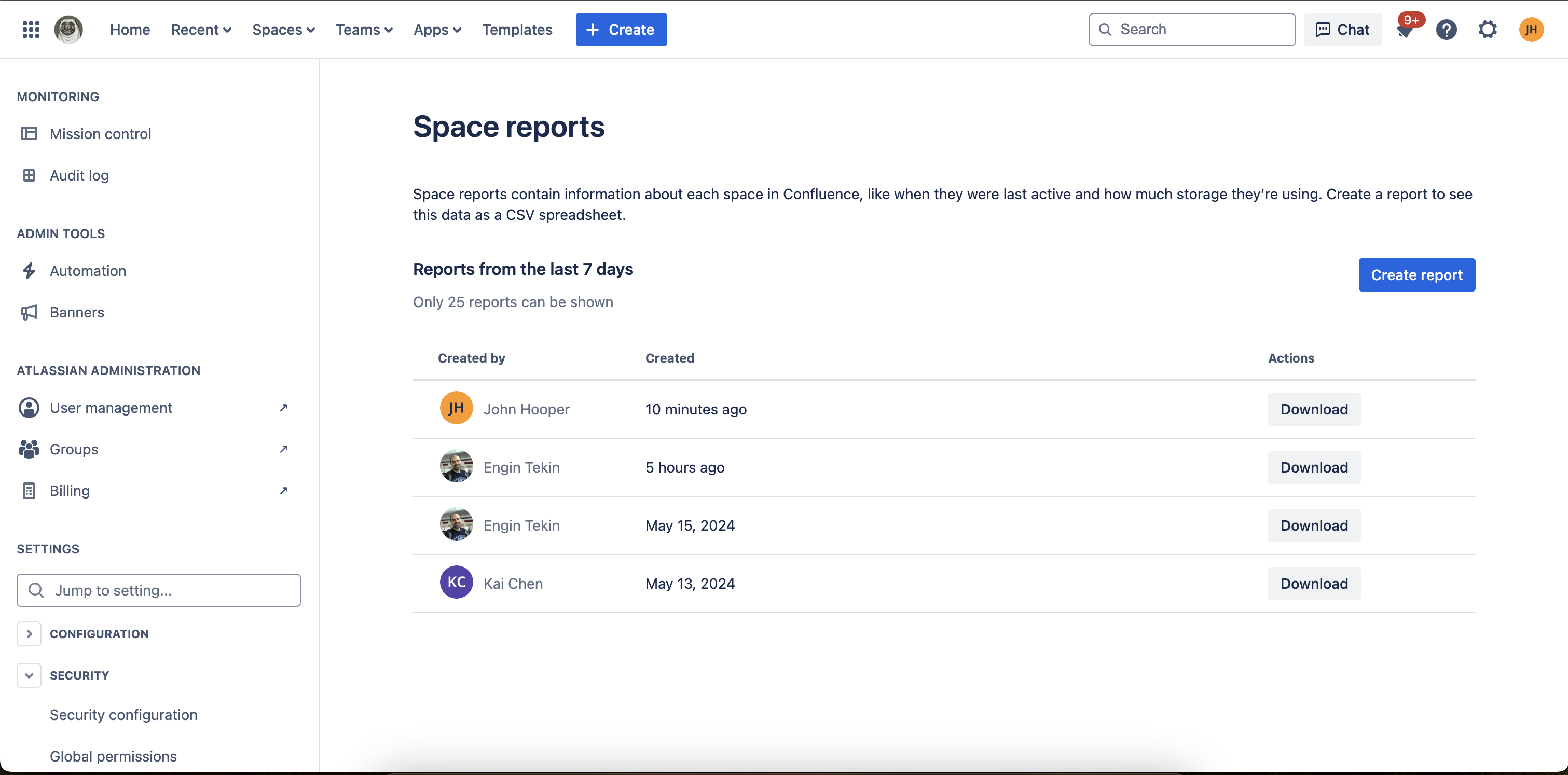Open the Audit log
The image size is (1568, 775).
click(x=79, y=175)
